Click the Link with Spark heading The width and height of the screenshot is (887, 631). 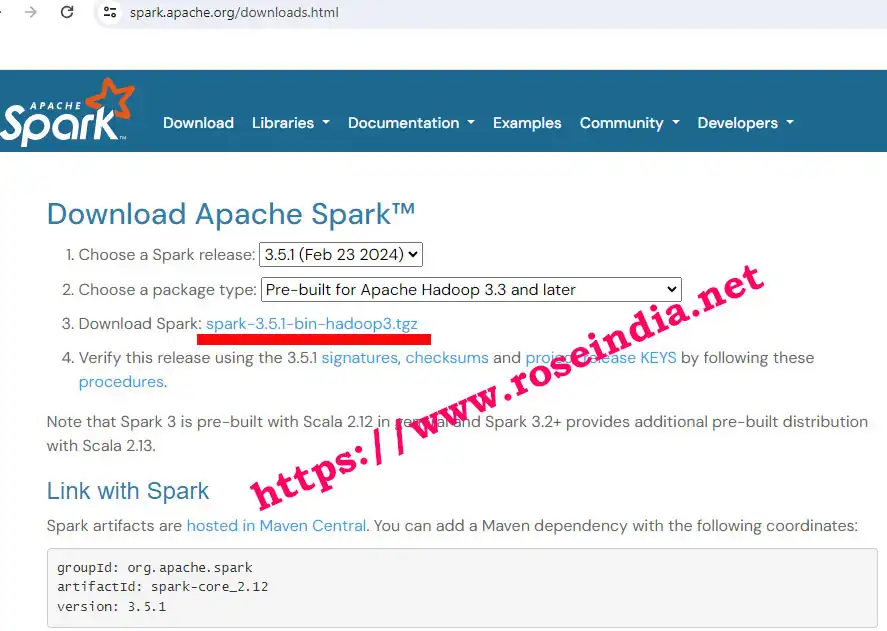(128, 491)
